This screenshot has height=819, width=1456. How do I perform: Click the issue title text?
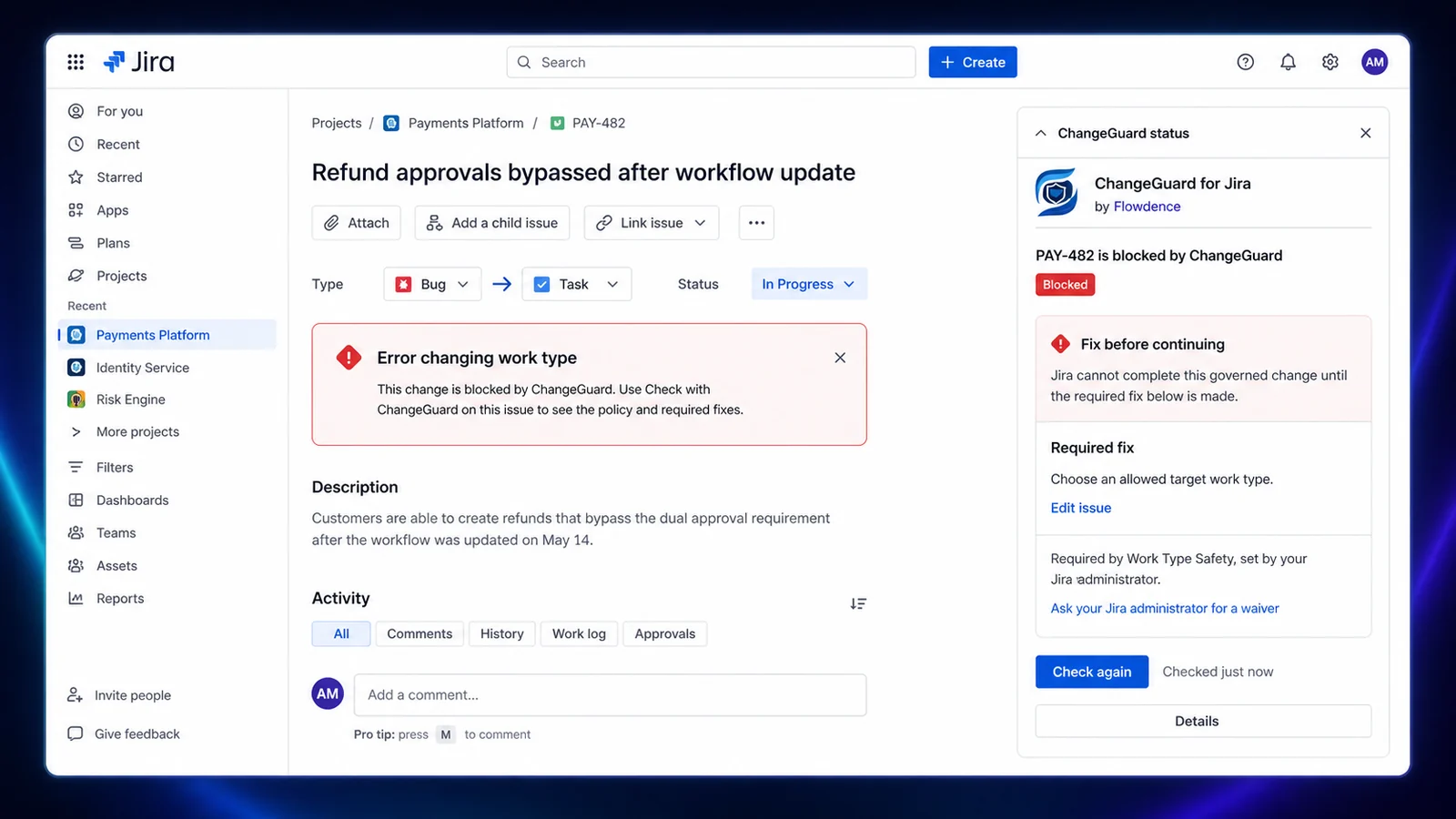583,172
